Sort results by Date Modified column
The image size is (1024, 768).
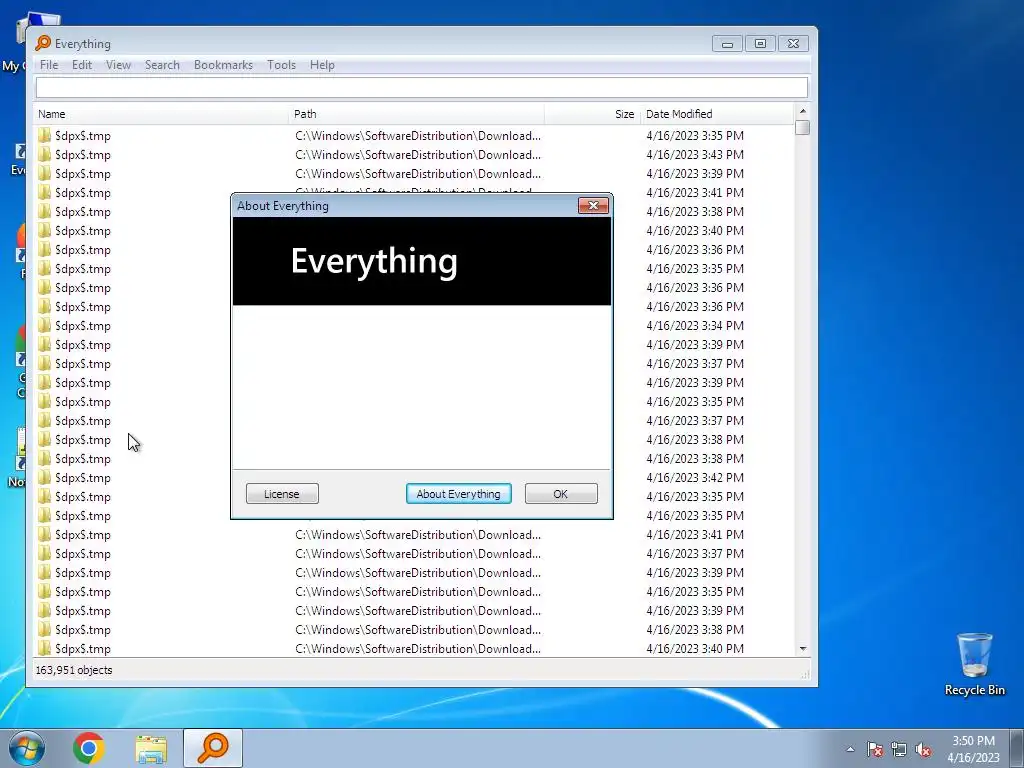(x=717, y=114)
